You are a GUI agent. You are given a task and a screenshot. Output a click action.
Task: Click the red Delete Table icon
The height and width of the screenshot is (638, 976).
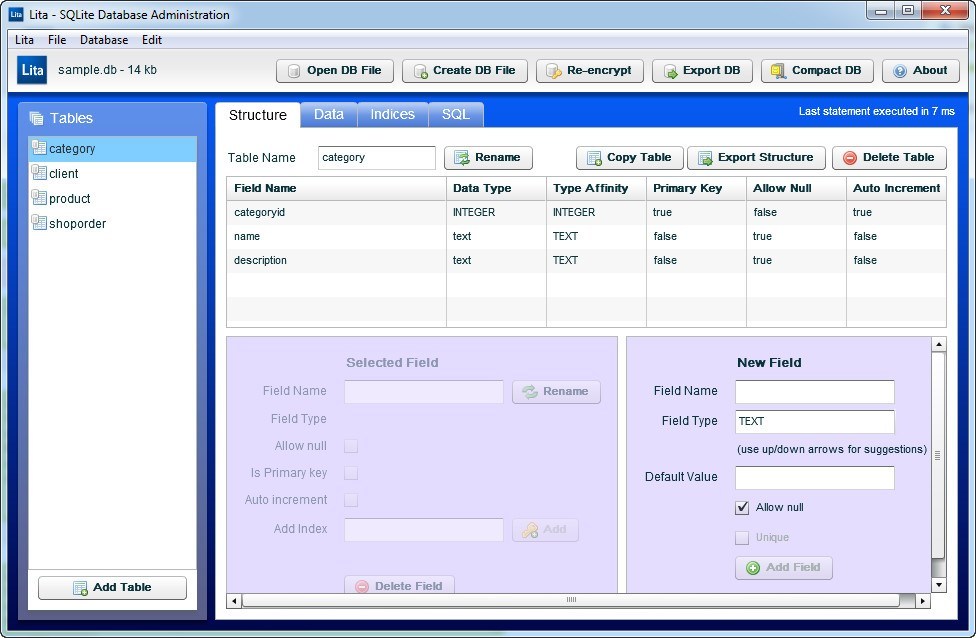[x=850, y=158]
